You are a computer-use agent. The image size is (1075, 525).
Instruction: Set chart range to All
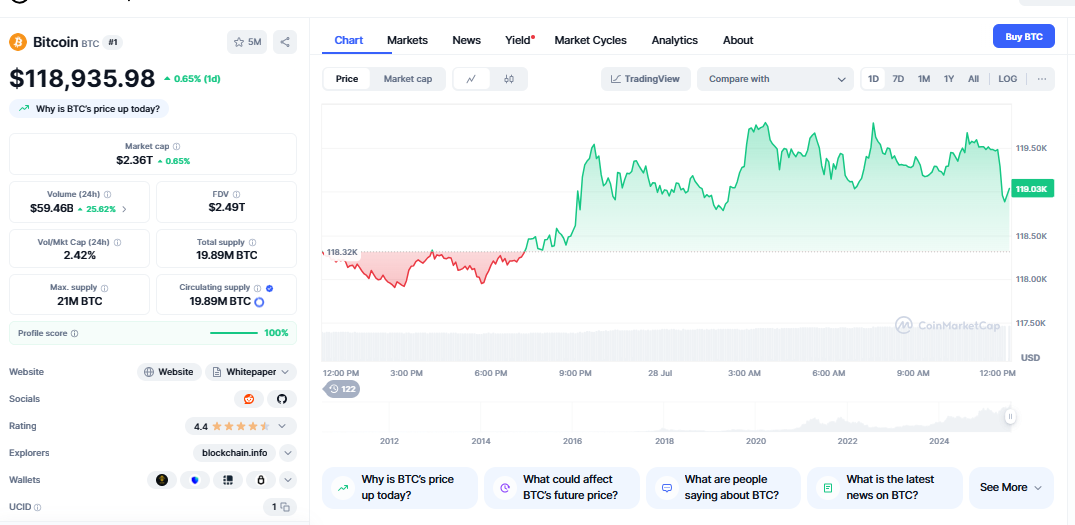974,79
